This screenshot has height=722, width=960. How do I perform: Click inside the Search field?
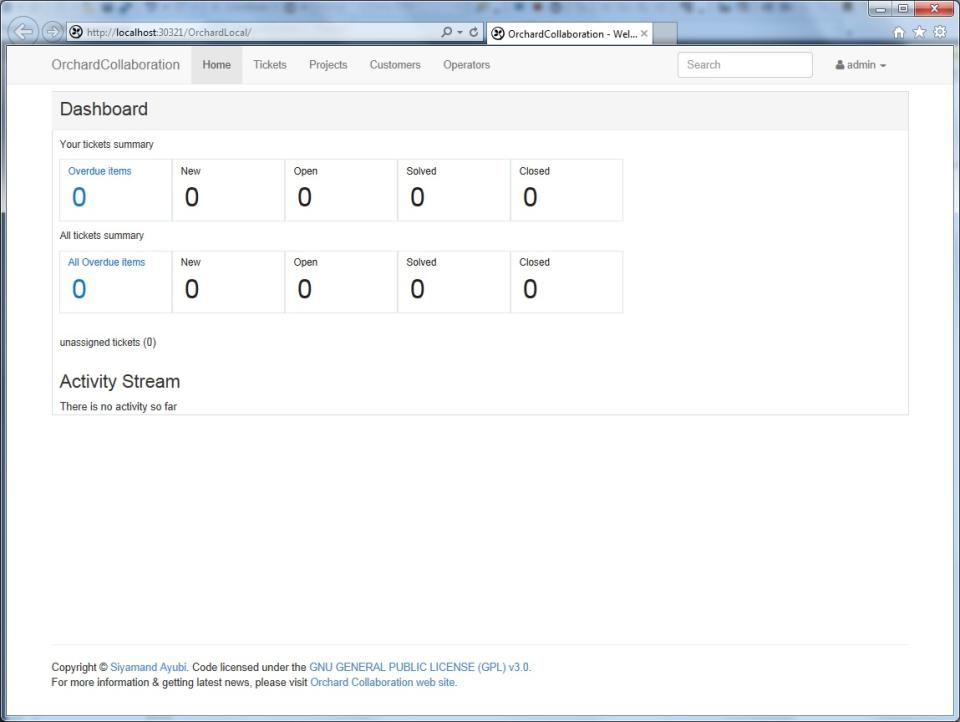pos(744,64)
